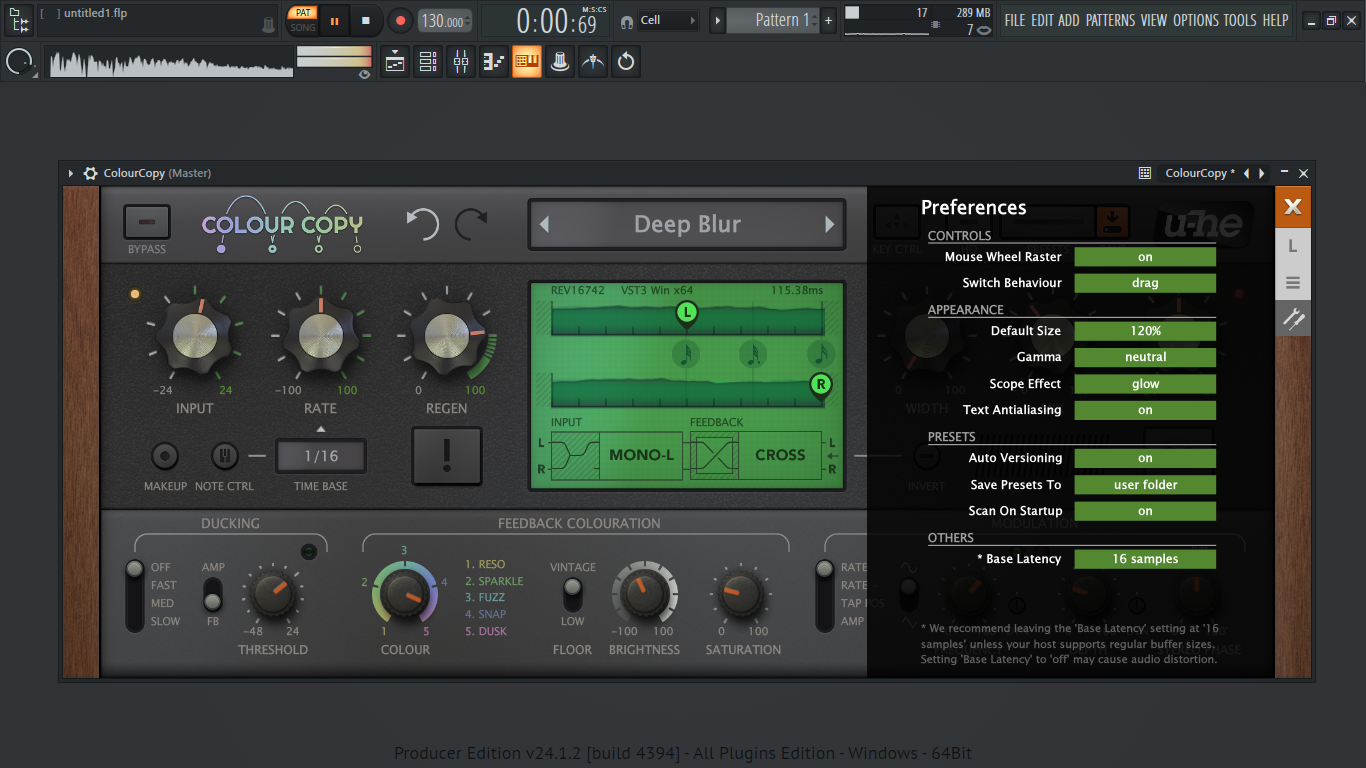Flip the VINTAGE/LOW floor switch
This screenshot has width=1366, height=768.
click(x=572, y=594)
